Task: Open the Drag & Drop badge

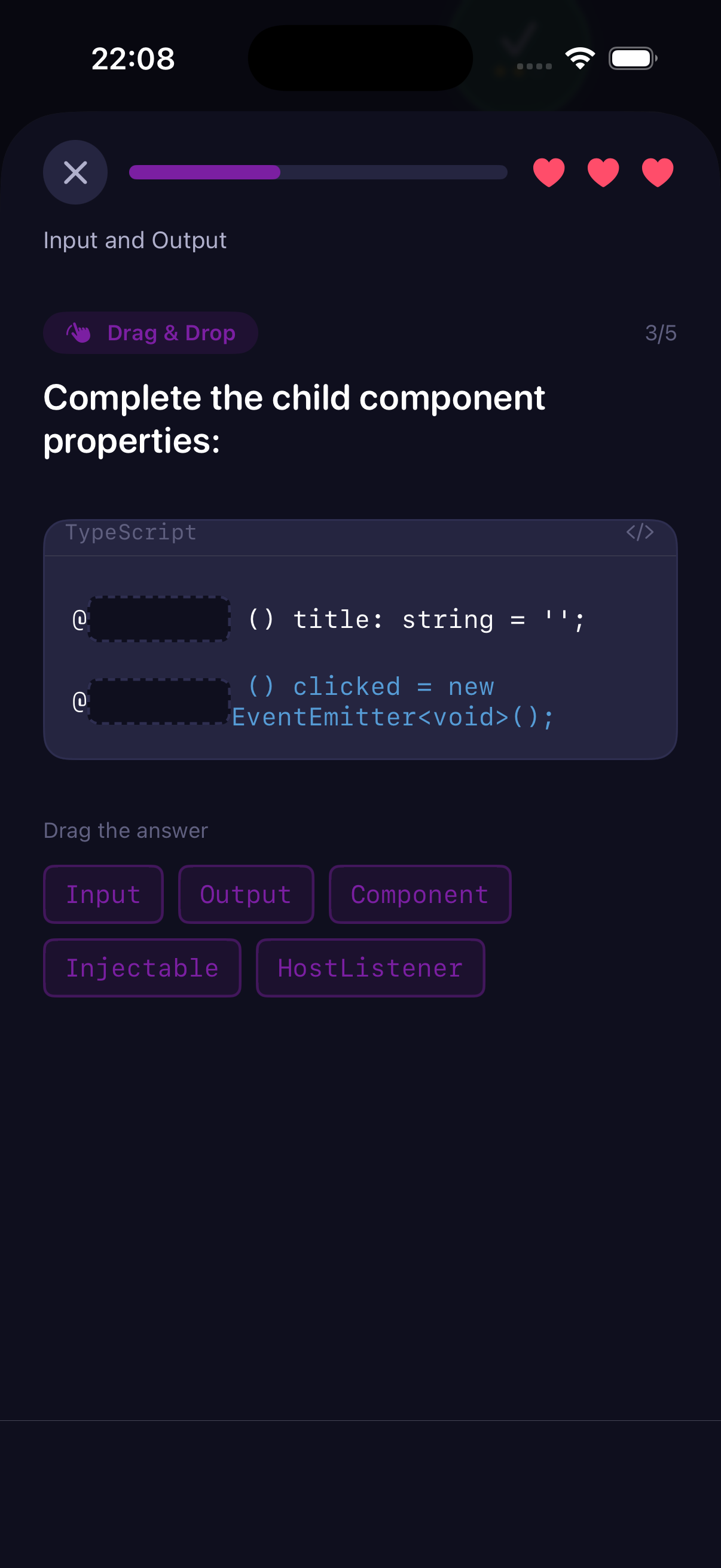Action: [150, 332]
